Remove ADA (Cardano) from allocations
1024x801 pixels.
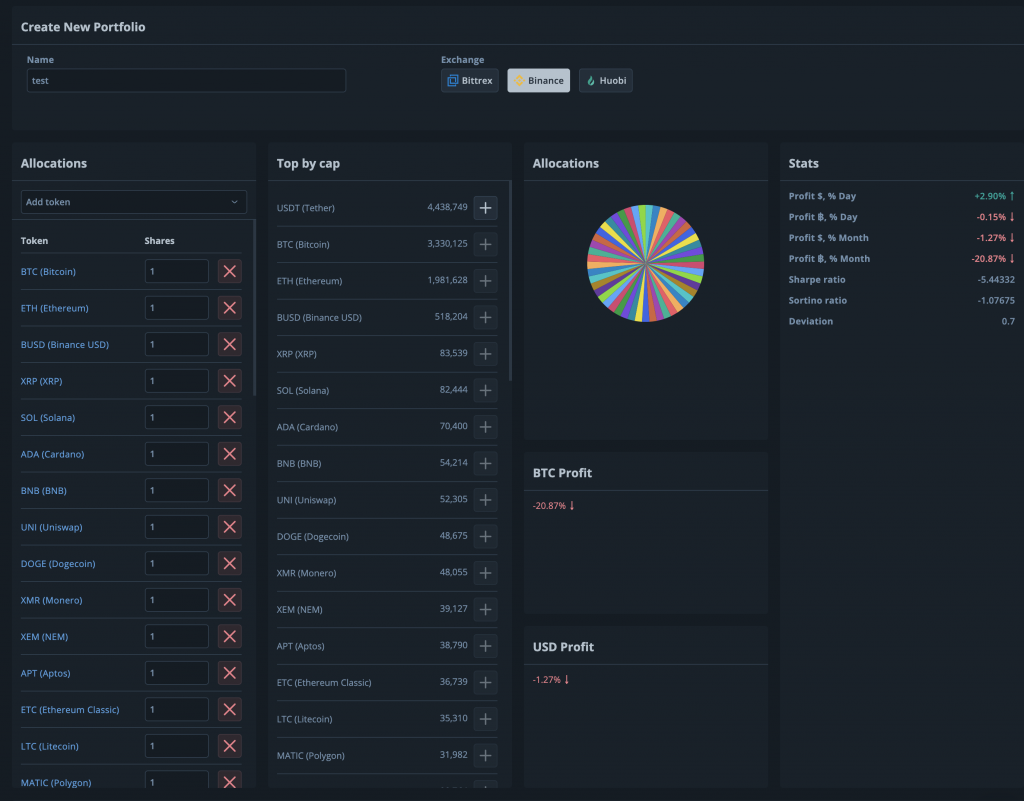click(229, 454)
